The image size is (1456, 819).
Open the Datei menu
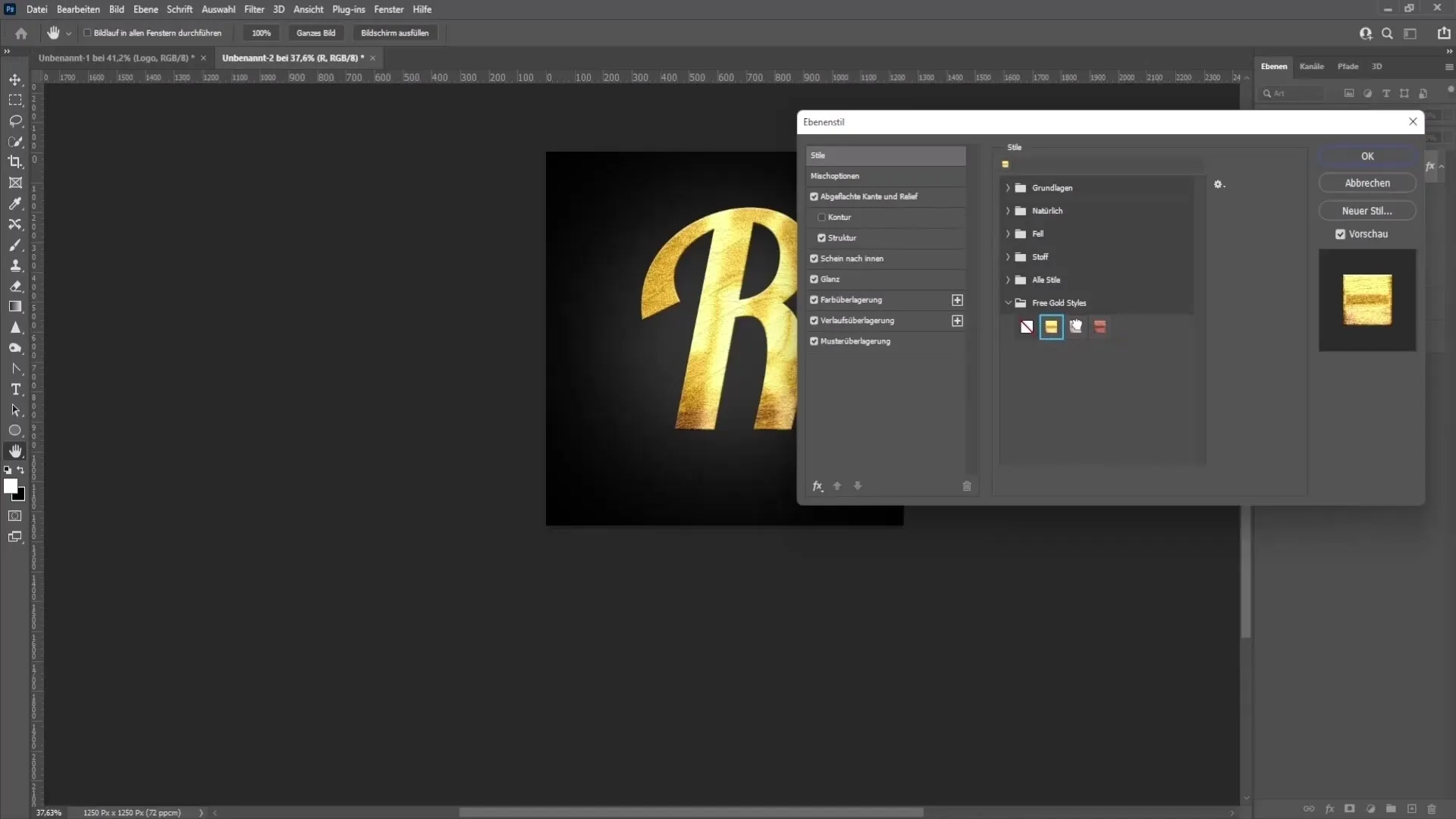click(36, 9)
